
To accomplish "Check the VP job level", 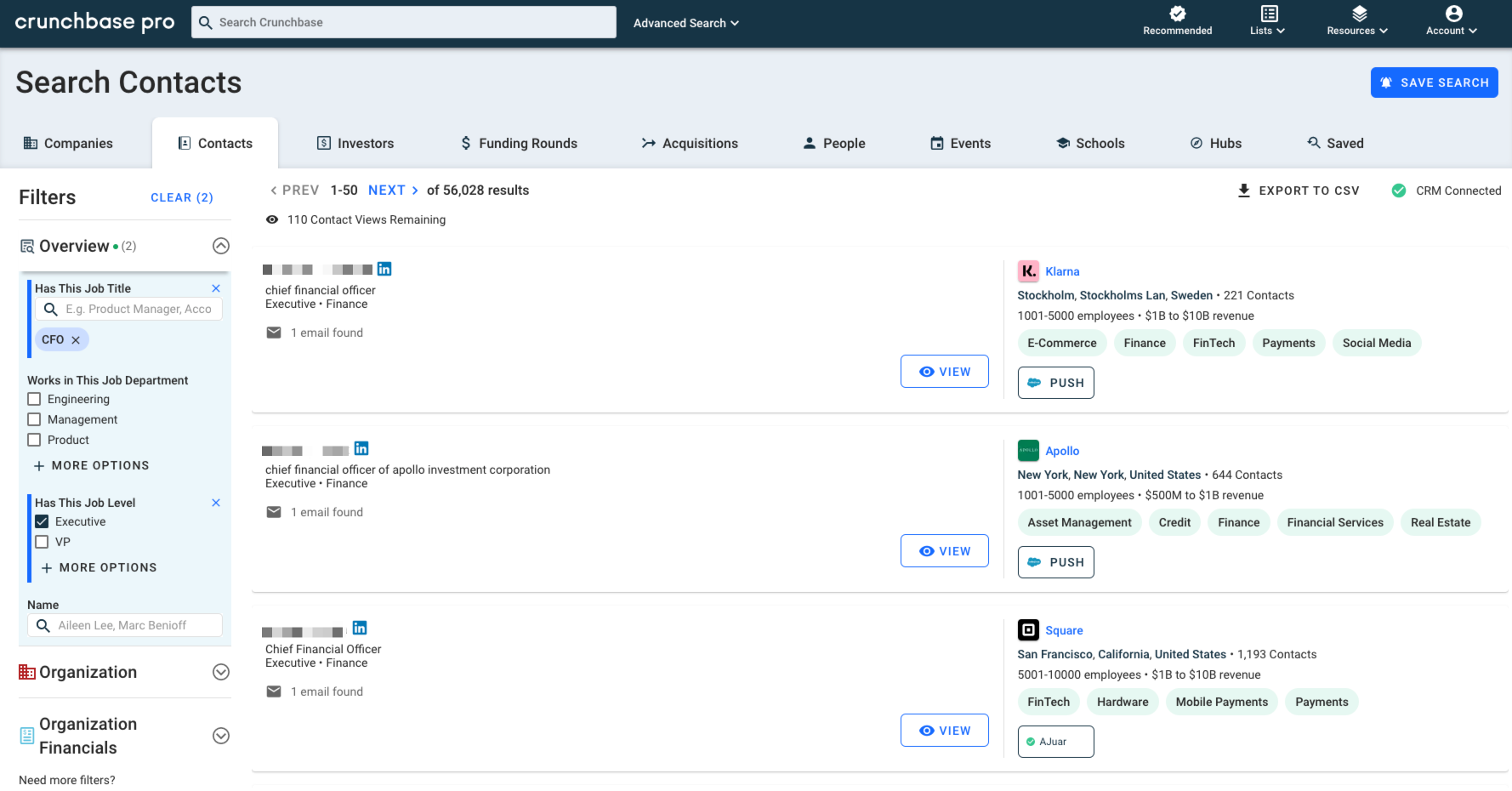I will click(42, 542).
